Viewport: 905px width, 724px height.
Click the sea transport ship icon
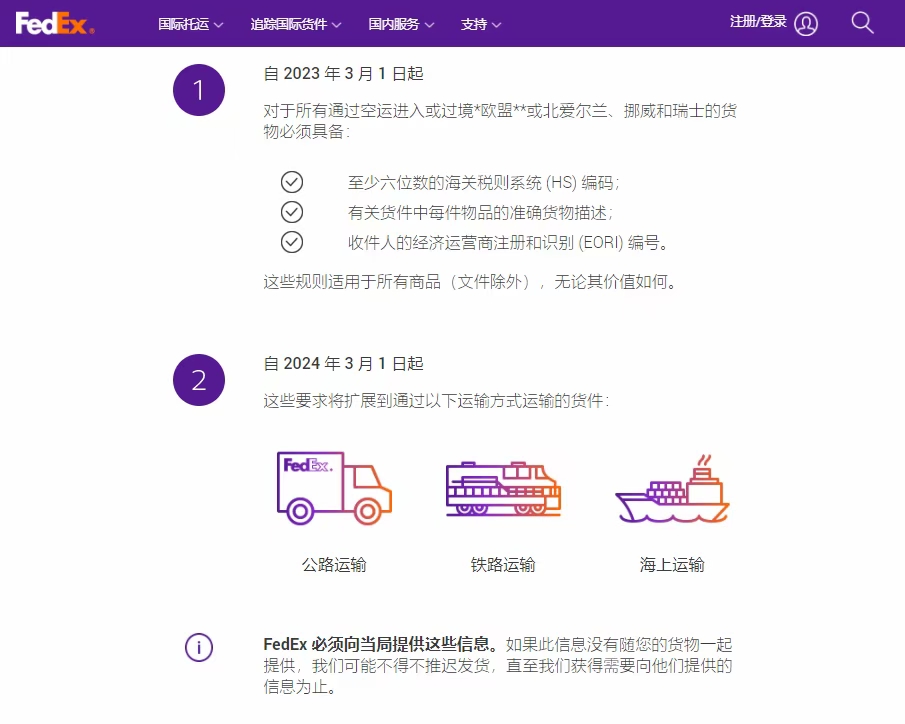coord(672,489)
